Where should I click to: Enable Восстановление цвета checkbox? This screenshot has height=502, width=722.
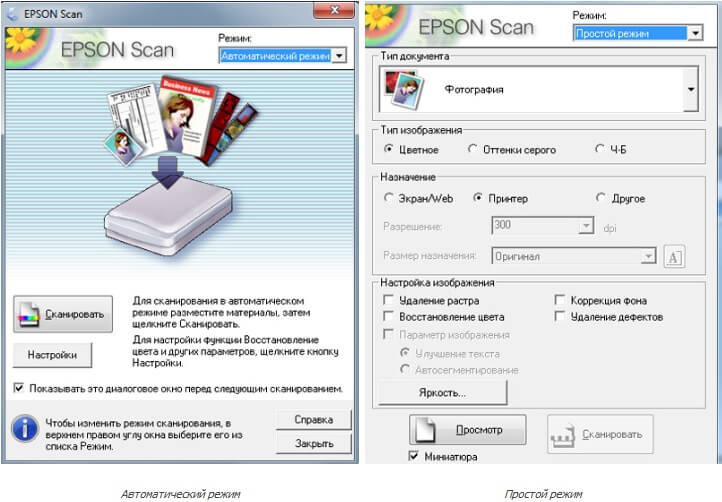(x=388, y=316)
